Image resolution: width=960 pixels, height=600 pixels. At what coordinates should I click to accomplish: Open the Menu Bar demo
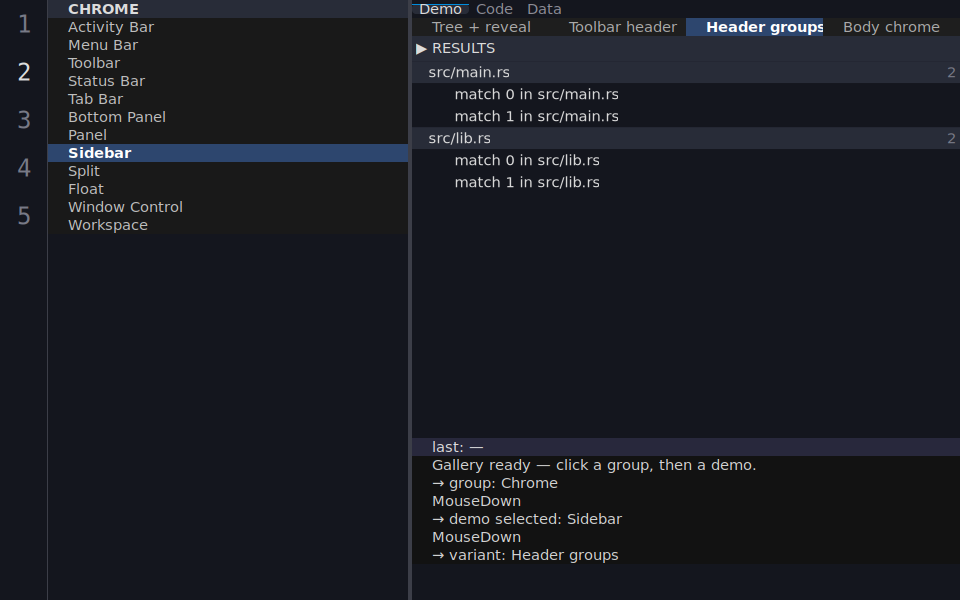[x=228, y=45]
